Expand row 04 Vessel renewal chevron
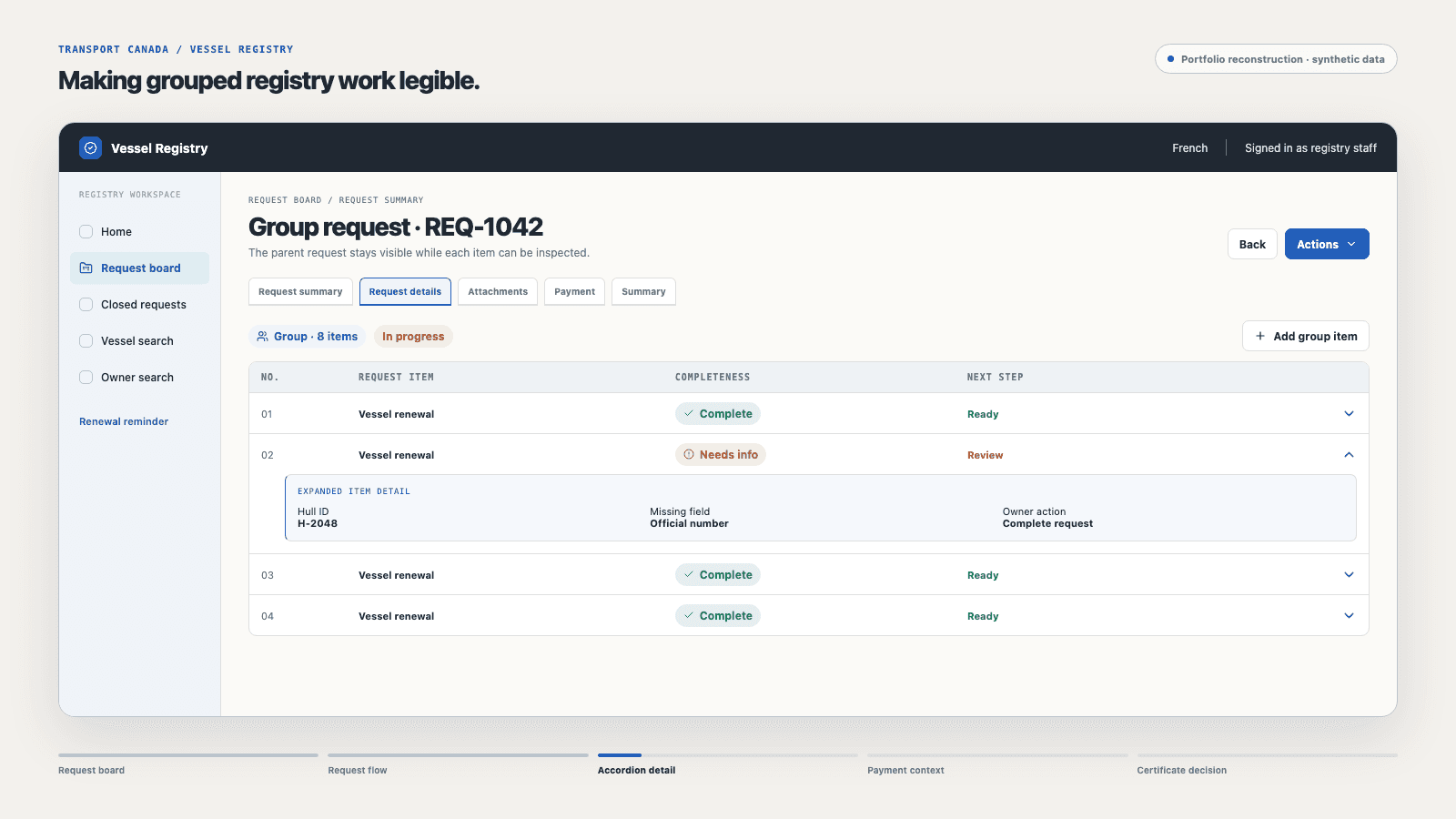 pos(1349,616)
